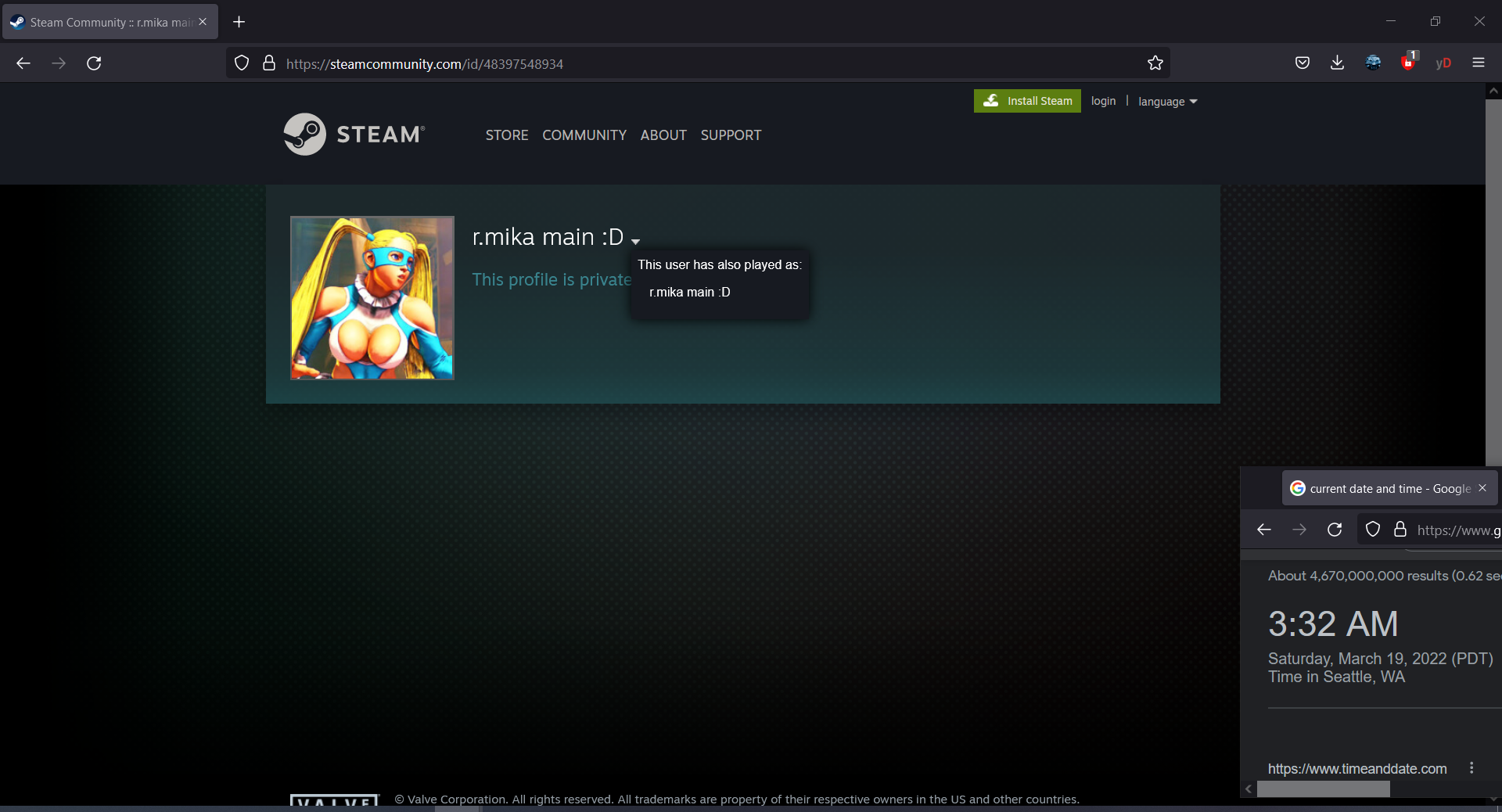Image resolution: width=1502 pixels, height=812 pixels.
Task: Click the login link
Action: tap(1103, 101)
